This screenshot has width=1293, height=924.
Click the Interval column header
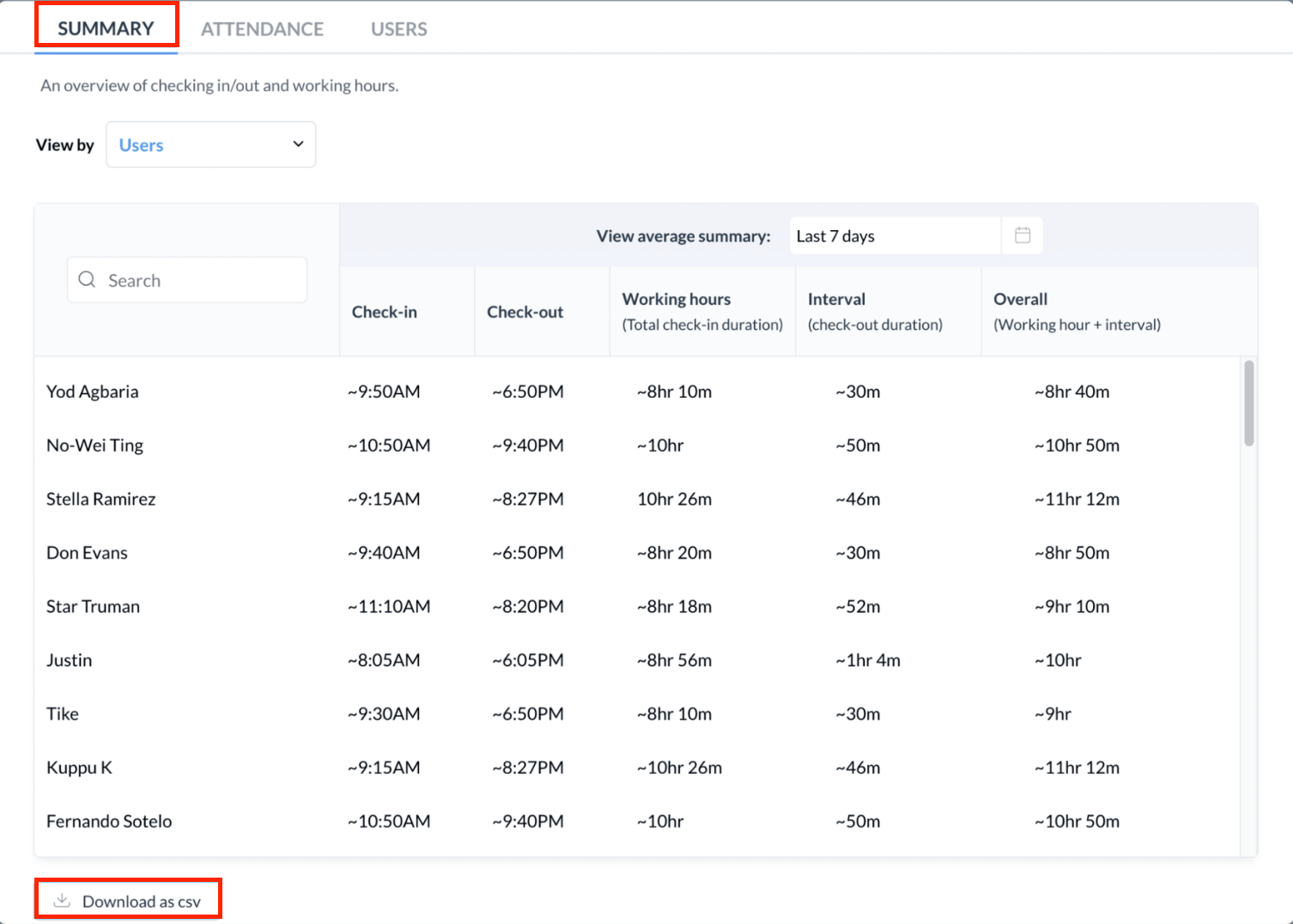tap(836, 300)
